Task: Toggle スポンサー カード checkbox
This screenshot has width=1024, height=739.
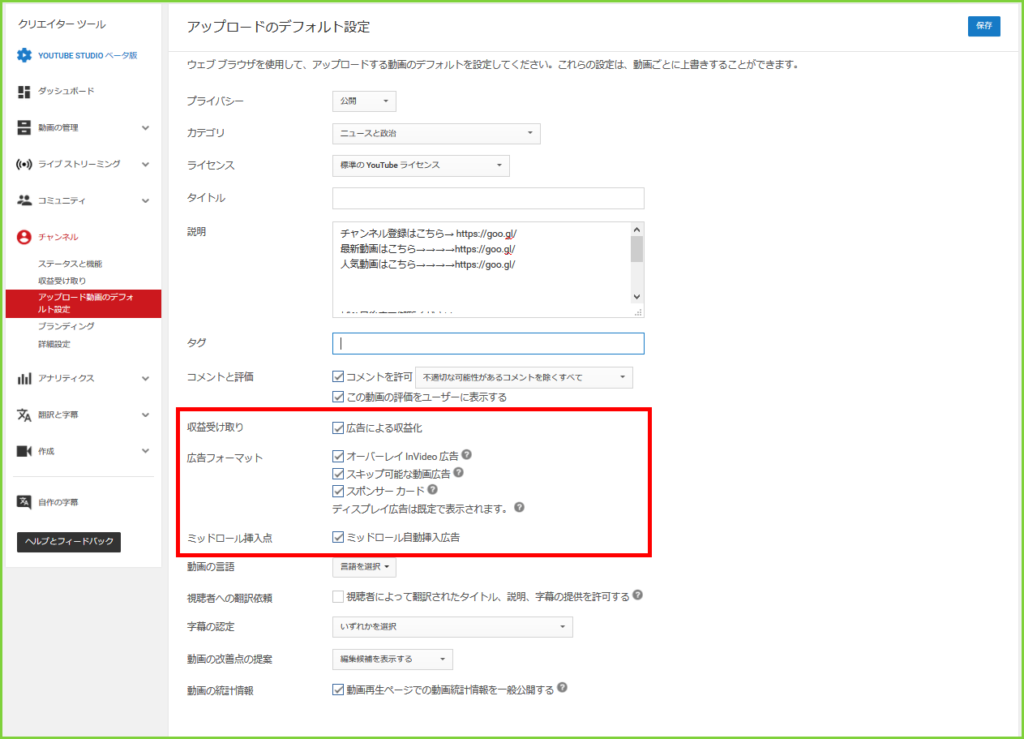Action: [338, 491]
